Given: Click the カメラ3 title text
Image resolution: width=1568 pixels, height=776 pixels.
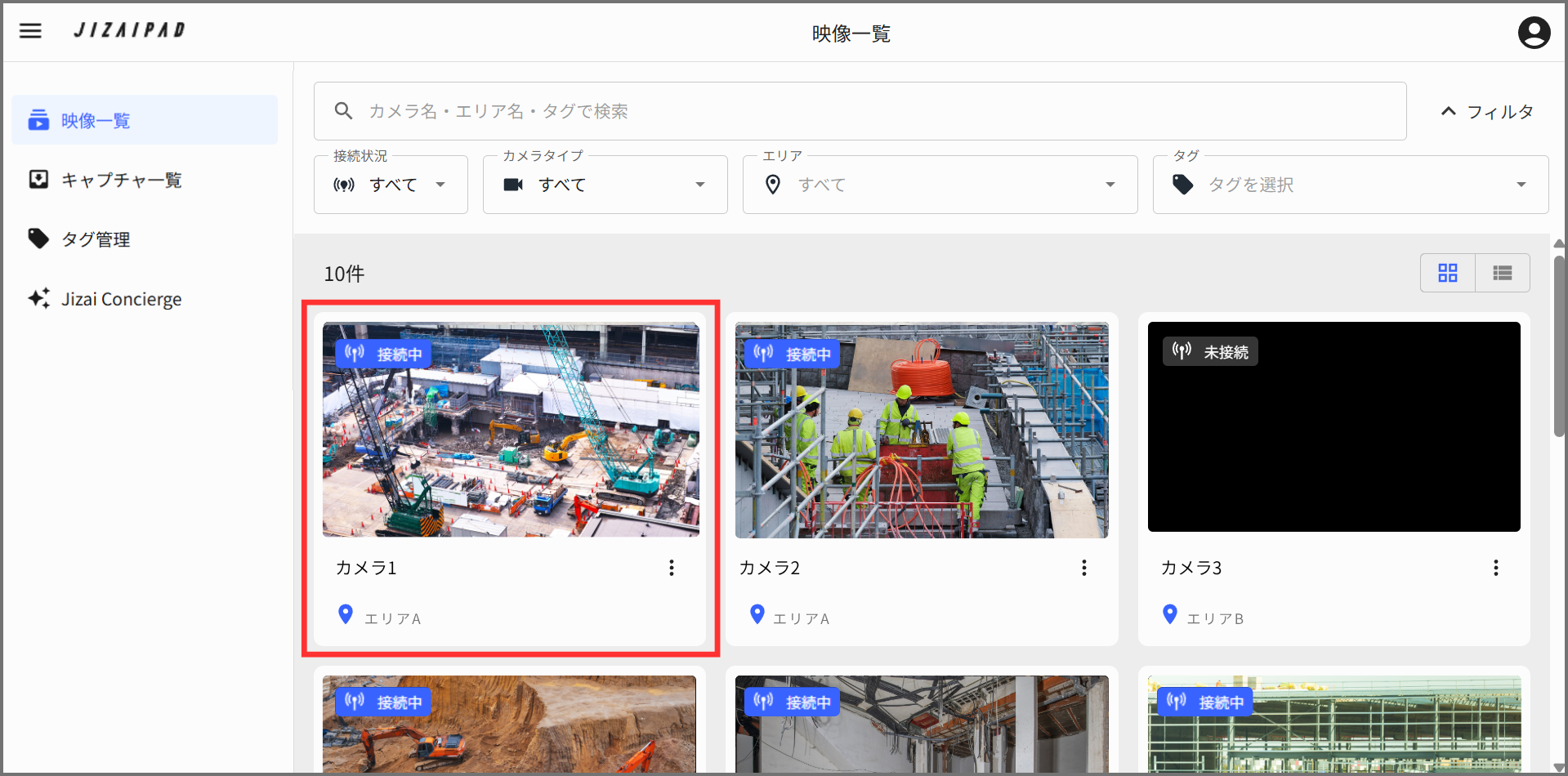Looking at the screenshot, I should point(1191,568).
